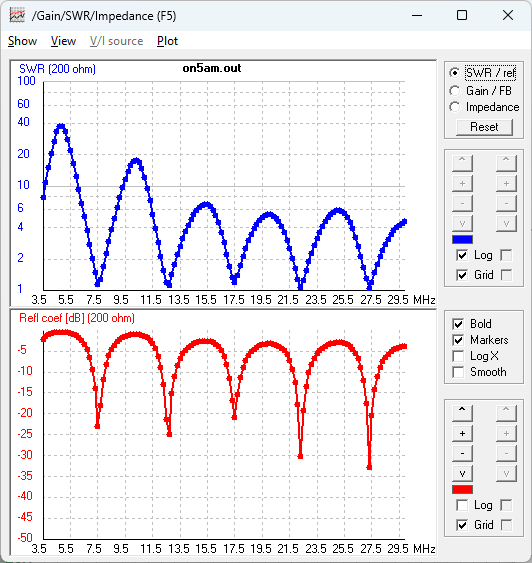Click the graph app icon in the title bar
532x563 pixels.
point(17,15)
